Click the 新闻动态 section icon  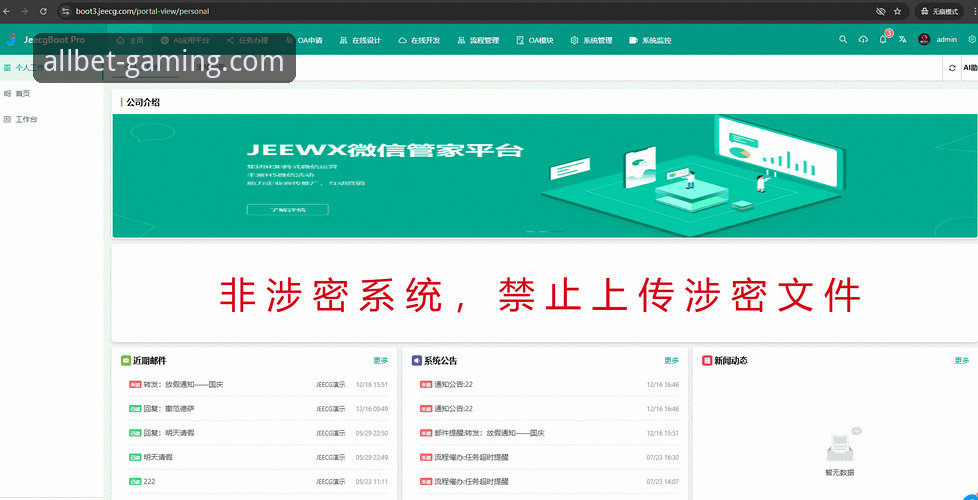707,360
